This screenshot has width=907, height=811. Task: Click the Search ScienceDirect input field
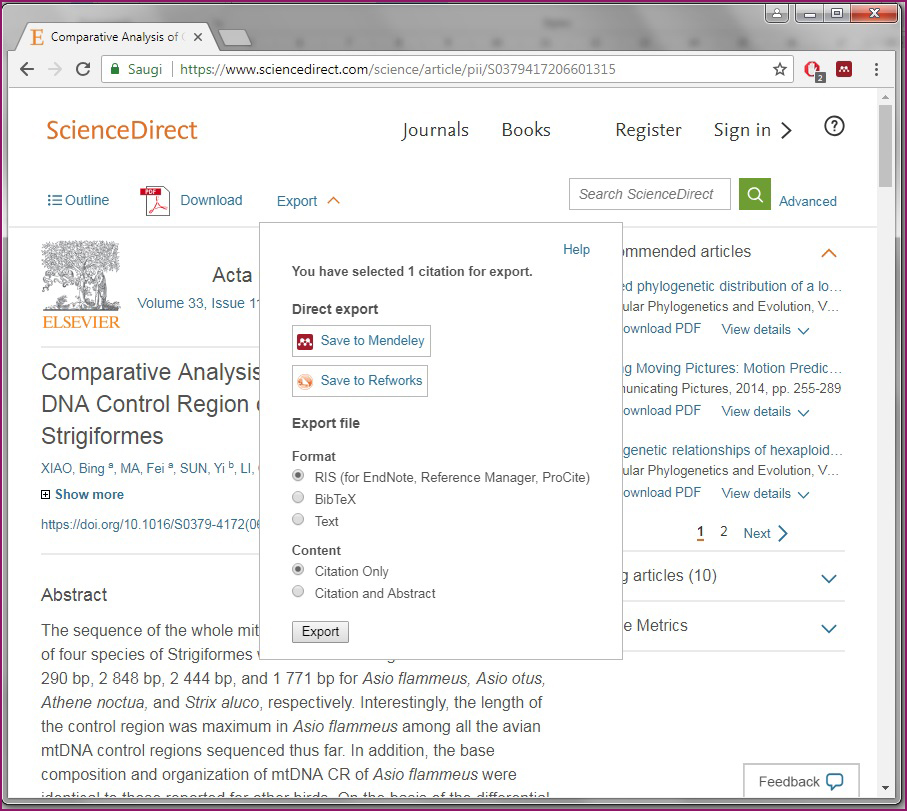(x=649, y=194)
